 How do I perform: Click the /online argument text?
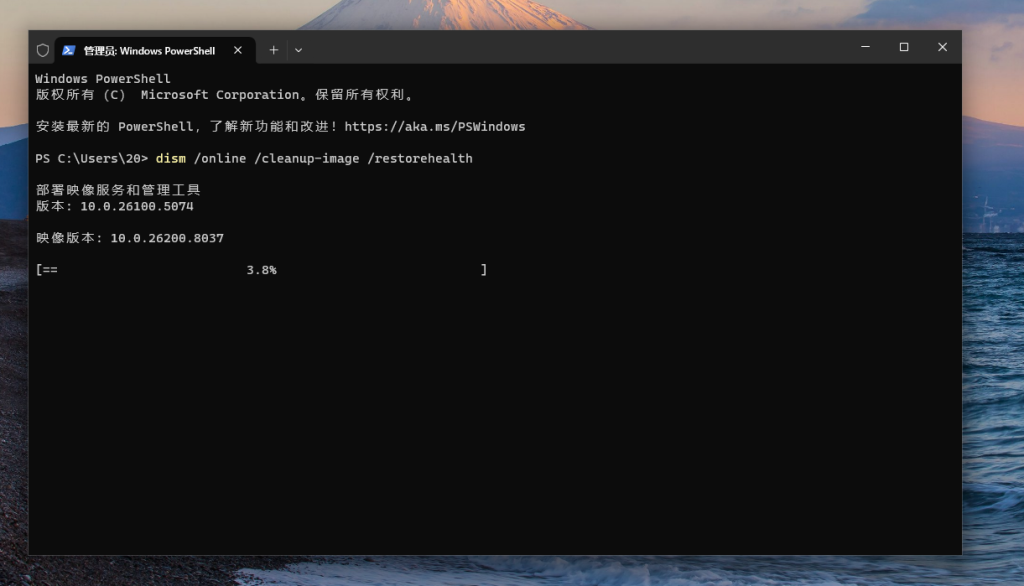pos(220,159)
